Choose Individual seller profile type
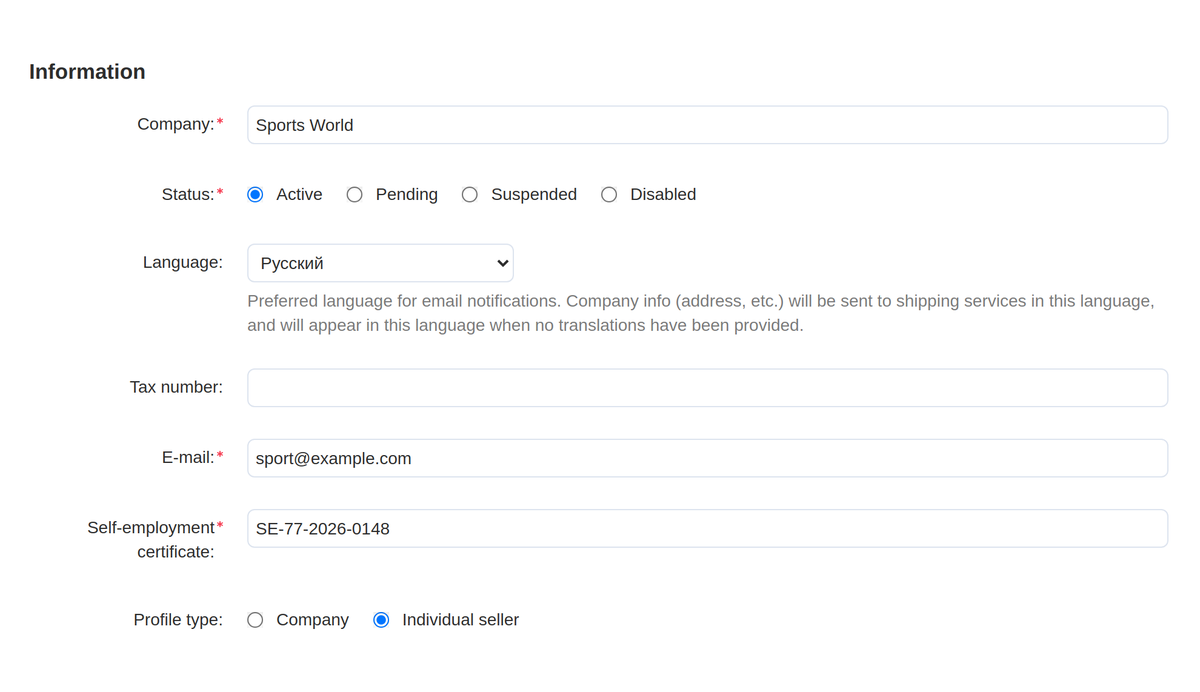The height and width of the screenshot is (692, 1200). coord(381,620)
